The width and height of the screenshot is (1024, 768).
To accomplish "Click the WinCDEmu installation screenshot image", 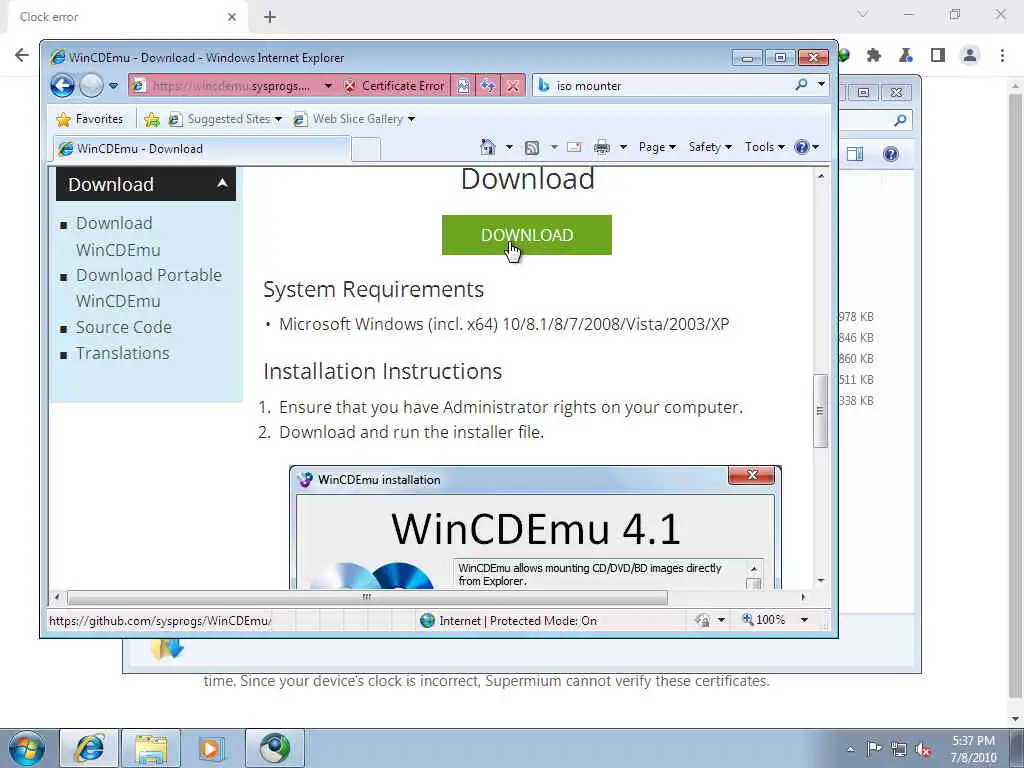I will coord(535,526).
